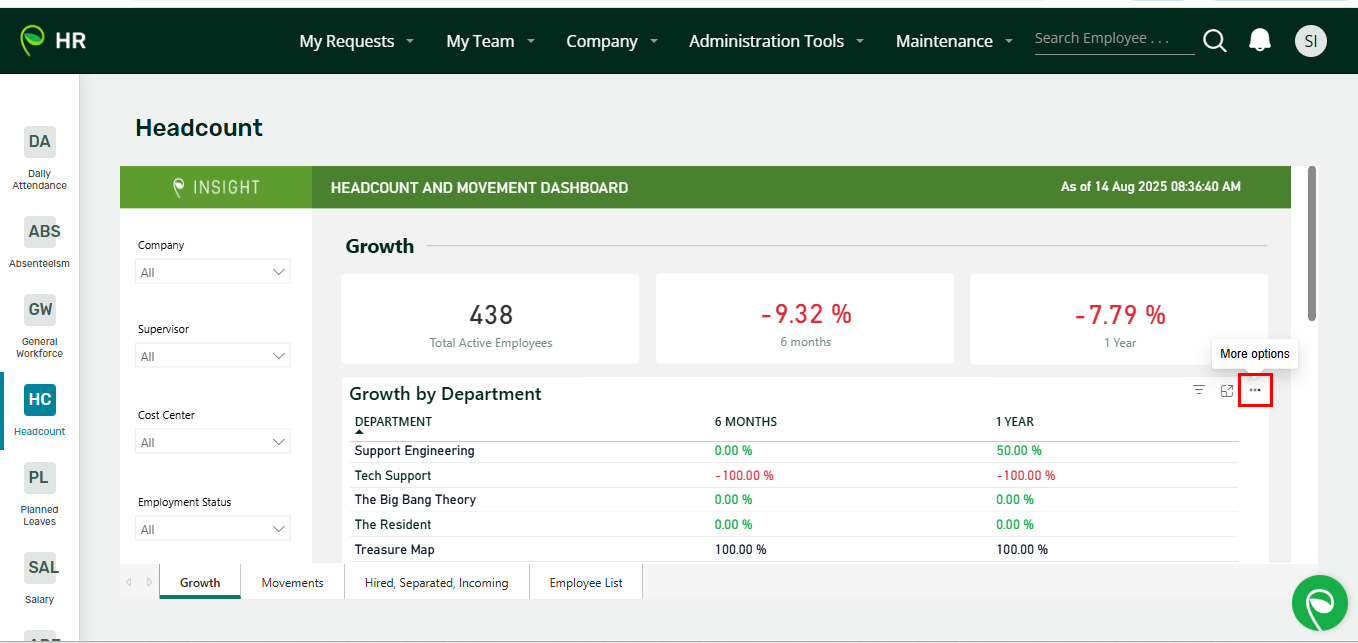Click the Search Employee input field
The image size is (1358, 643).
[1113, 39]
